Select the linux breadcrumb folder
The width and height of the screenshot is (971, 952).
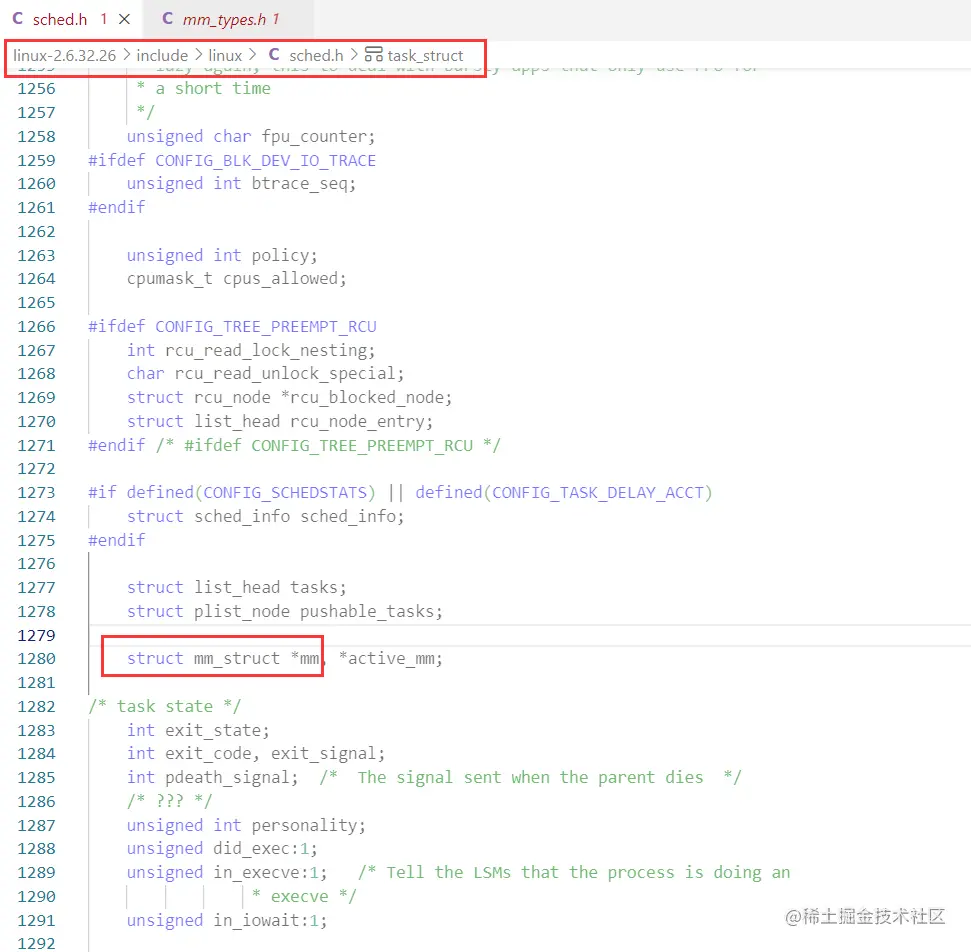pyautogui.click(x=225, y=56)
